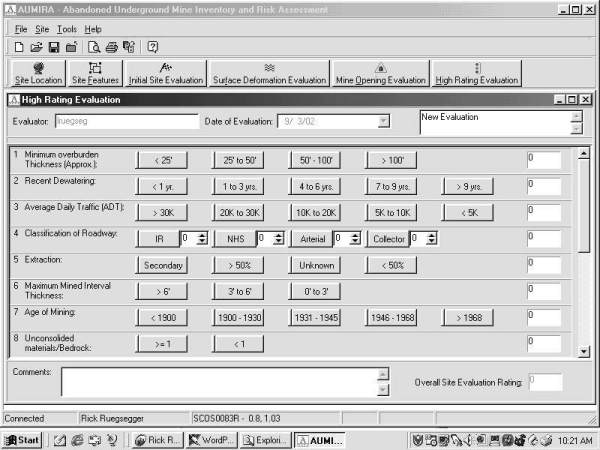Click into the Comments text box

(x=217, y=381)
